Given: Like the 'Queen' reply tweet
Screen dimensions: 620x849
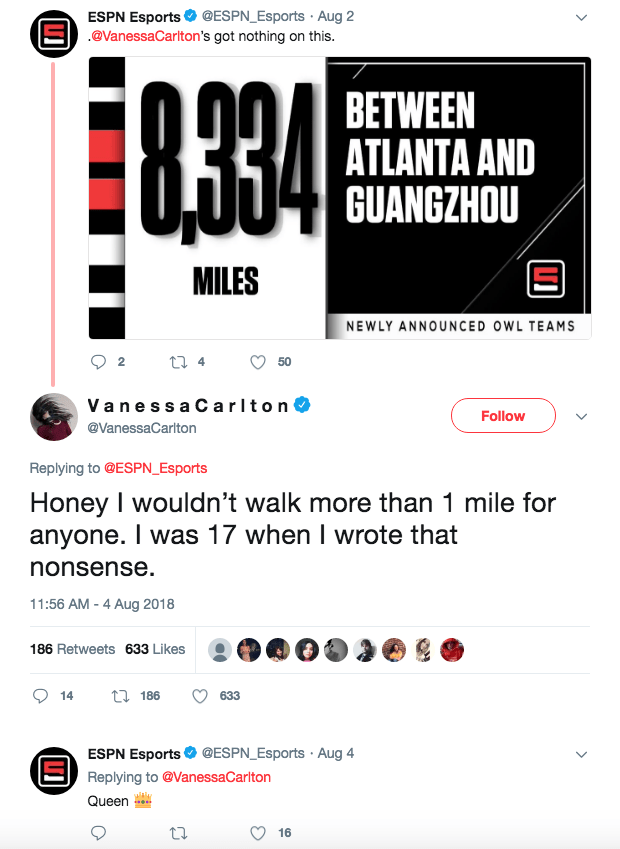Looking at the screenshot, I should (257, 832).
